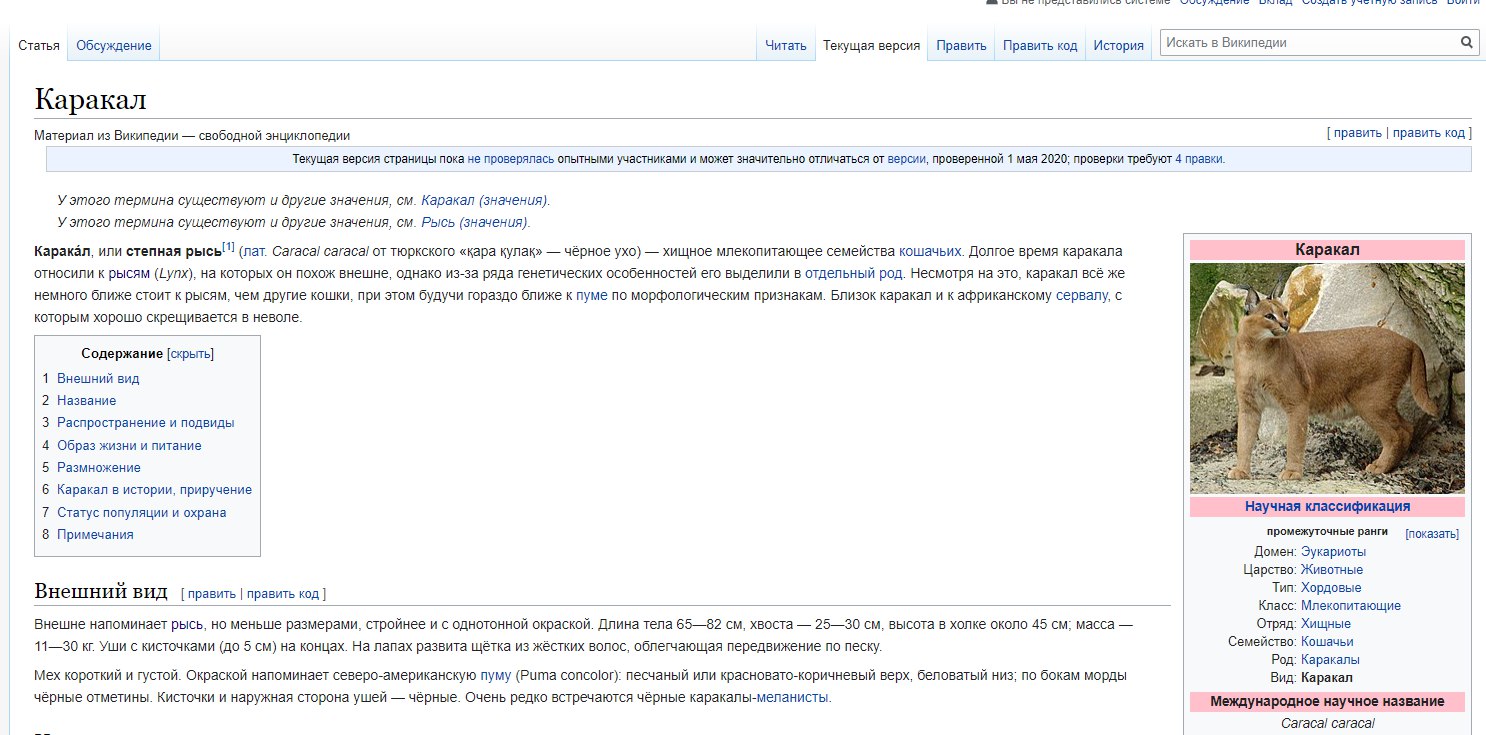Viewport: 1486px width, 735px height.
Task: Jump to Каракал в истории, приручение
Action: (154, 490)
